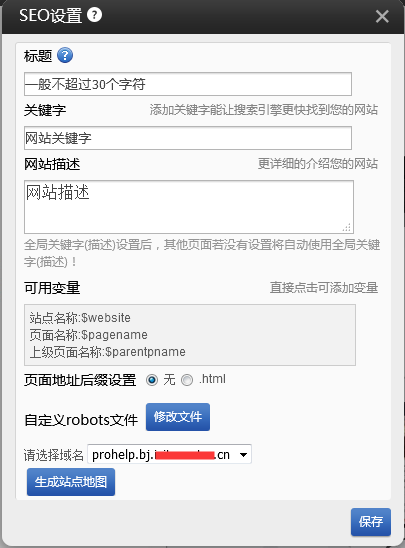Click 修改文件 button for robots file
The width and height of the screenshot is (405, 548).
[178, 417]
